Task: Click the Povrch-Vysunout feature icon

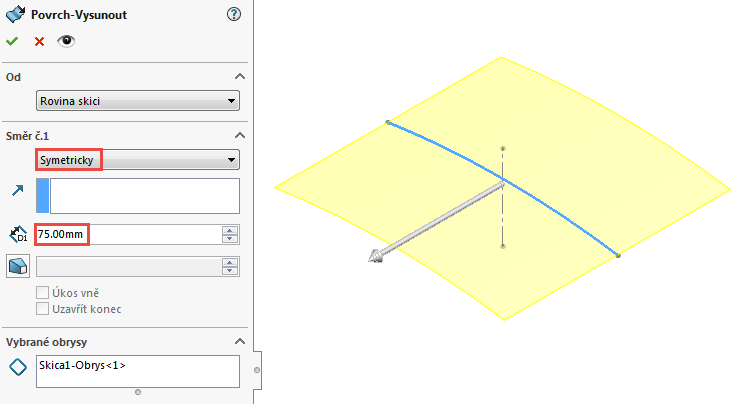Action: pos(15,14)
